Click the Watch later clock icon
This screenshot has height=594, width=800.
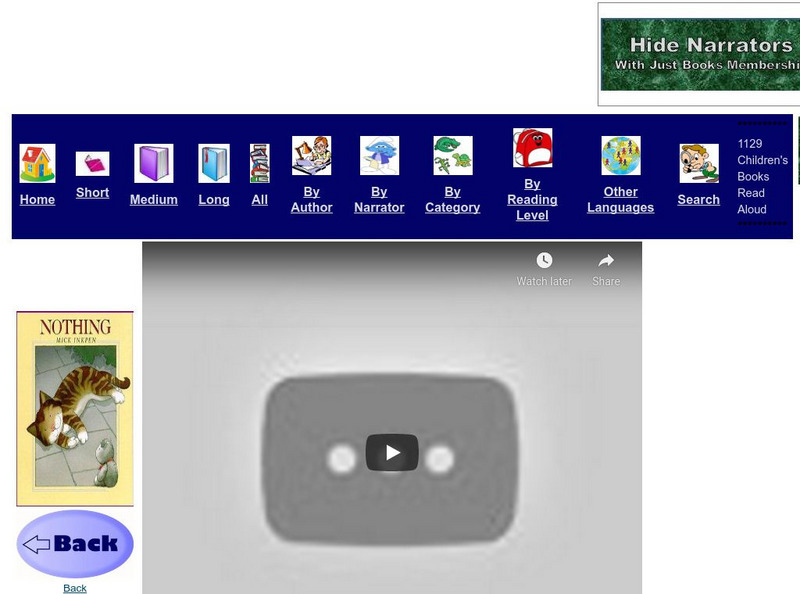544,261
